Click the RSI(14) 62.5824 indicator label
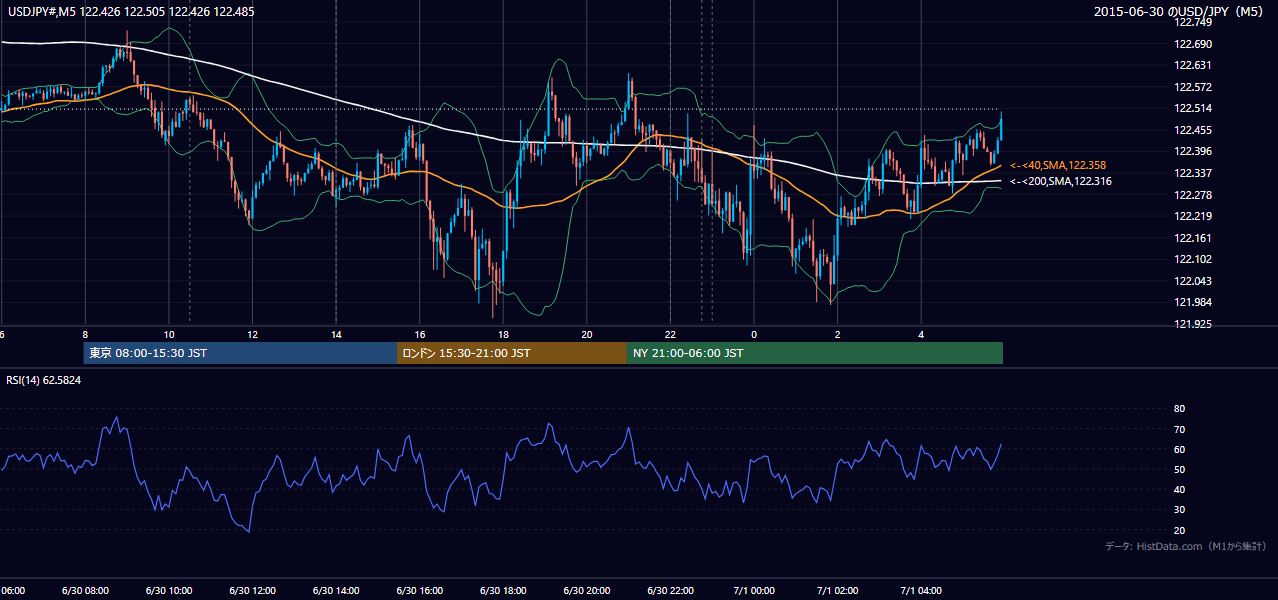The height and width of the screenshot is (600, 1278). point(44,380)
